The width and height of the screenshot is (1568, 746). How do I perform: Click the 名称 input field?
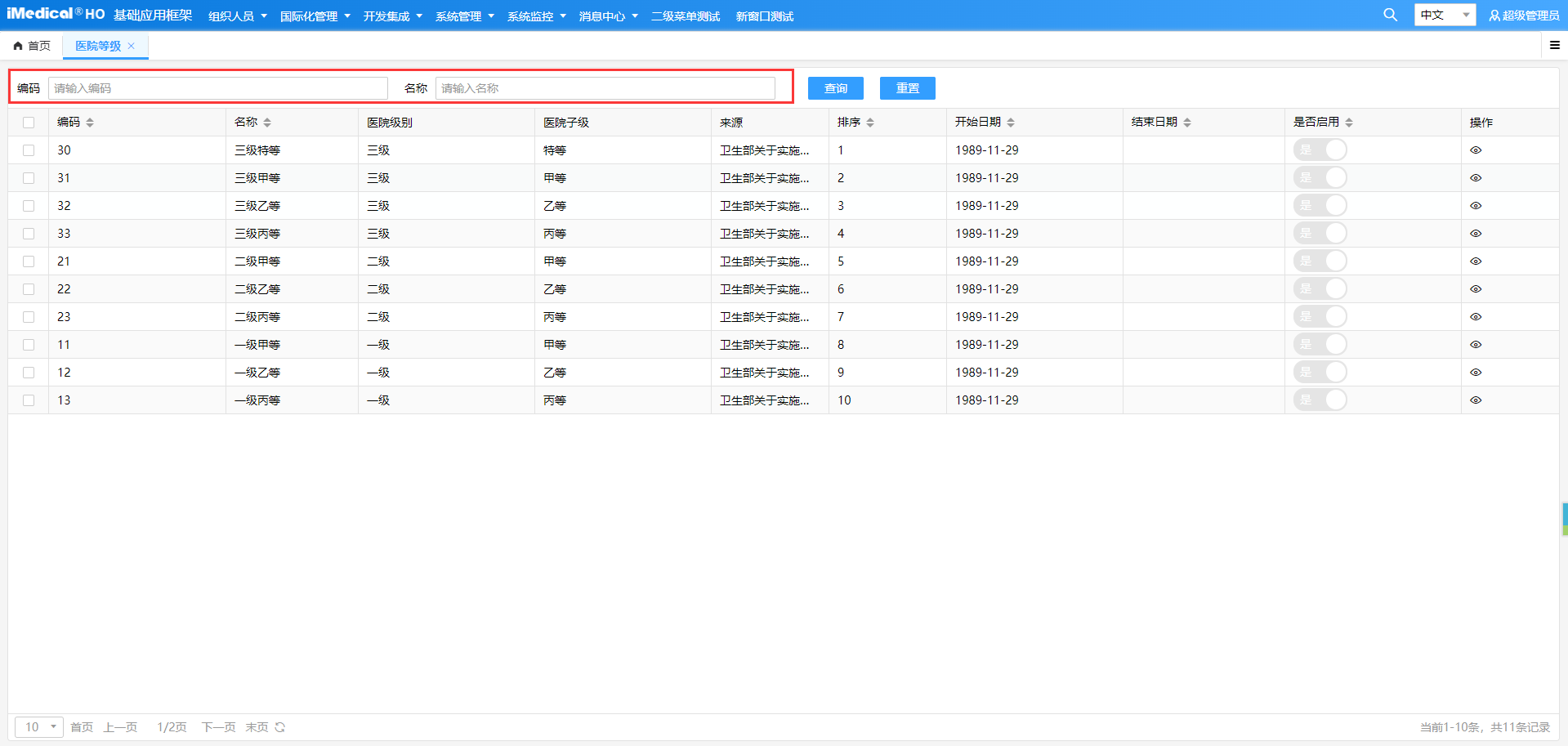(605, 88)
